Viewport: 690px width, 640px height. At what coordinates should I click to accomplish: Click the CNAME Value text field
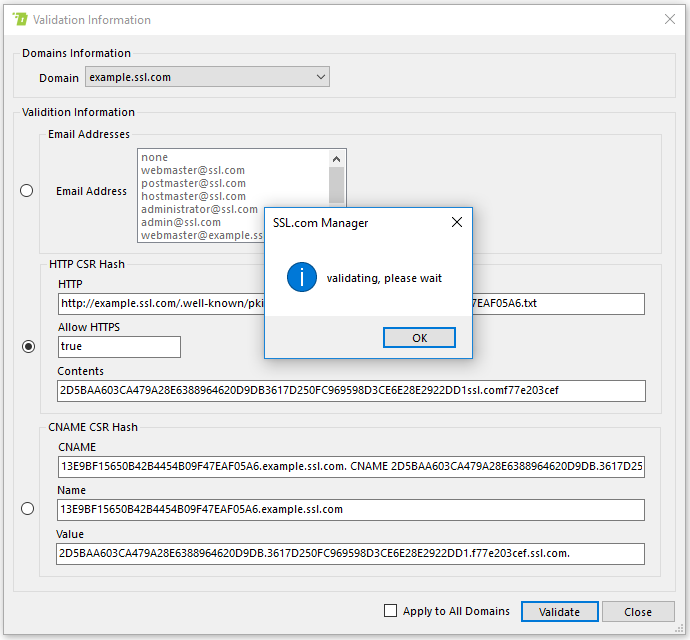coord(351,554)
